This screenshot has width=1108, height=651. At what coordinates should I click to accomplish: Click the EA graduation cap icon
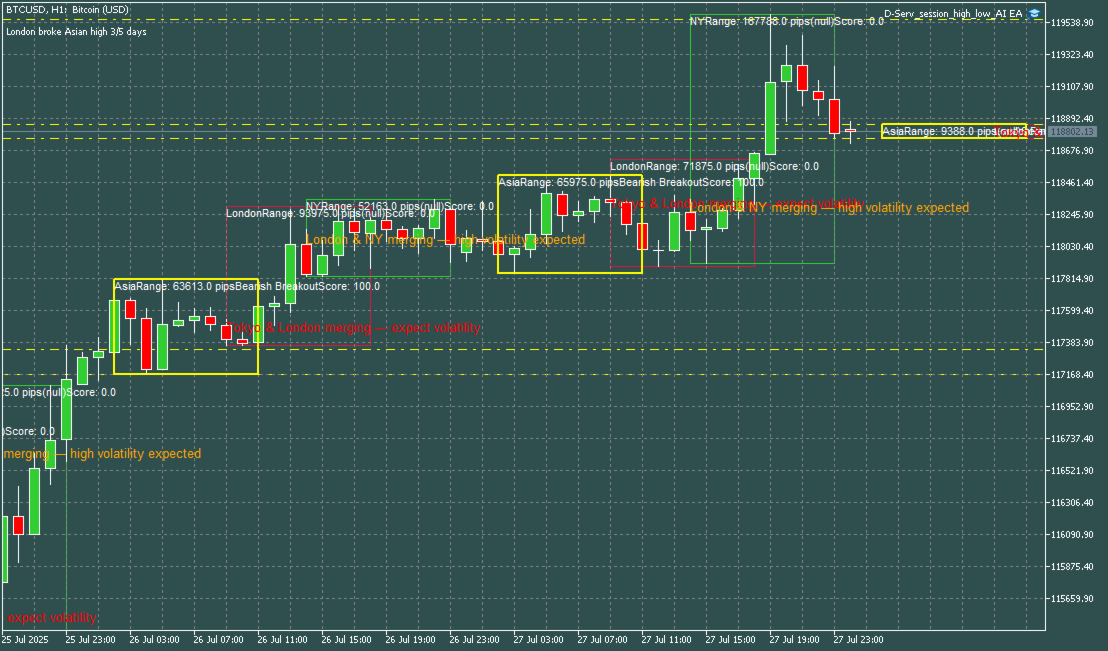coord(1034,12)
